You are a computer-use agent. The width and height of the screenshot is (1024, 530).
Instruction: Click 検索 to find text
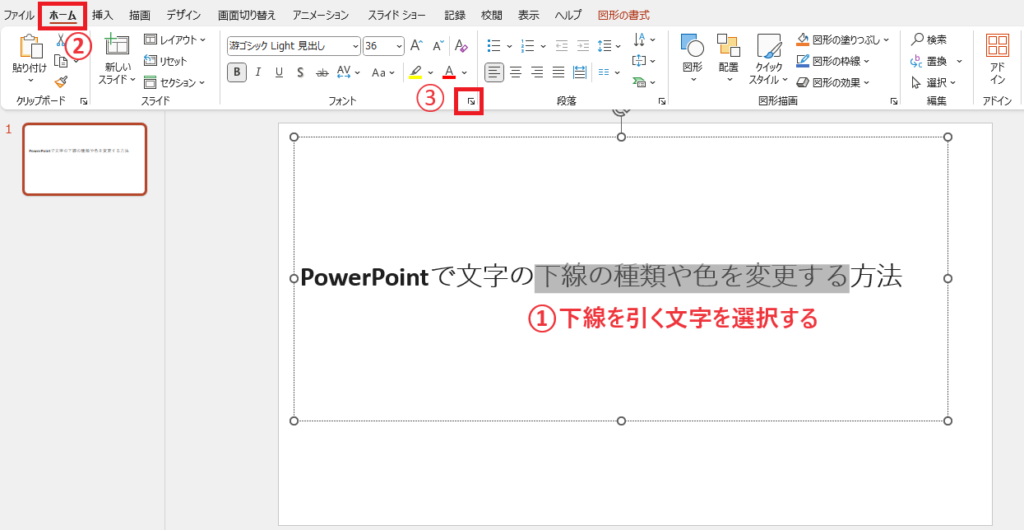[x=929, y=40]
